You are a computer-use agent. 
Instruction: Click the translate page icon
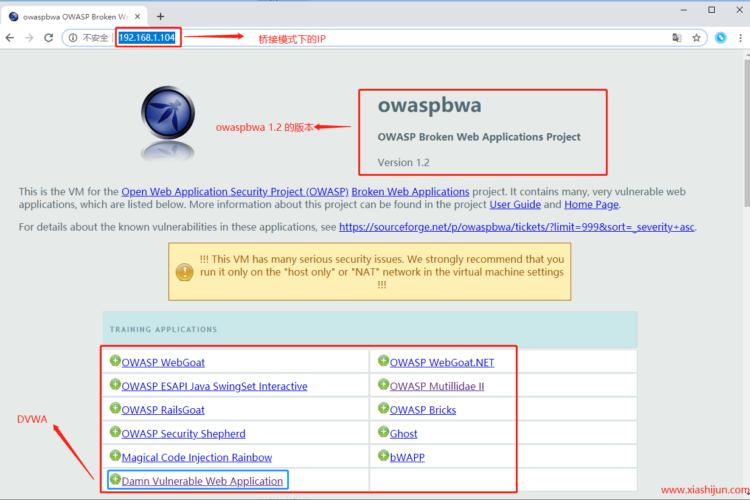(x=676, y=38)
